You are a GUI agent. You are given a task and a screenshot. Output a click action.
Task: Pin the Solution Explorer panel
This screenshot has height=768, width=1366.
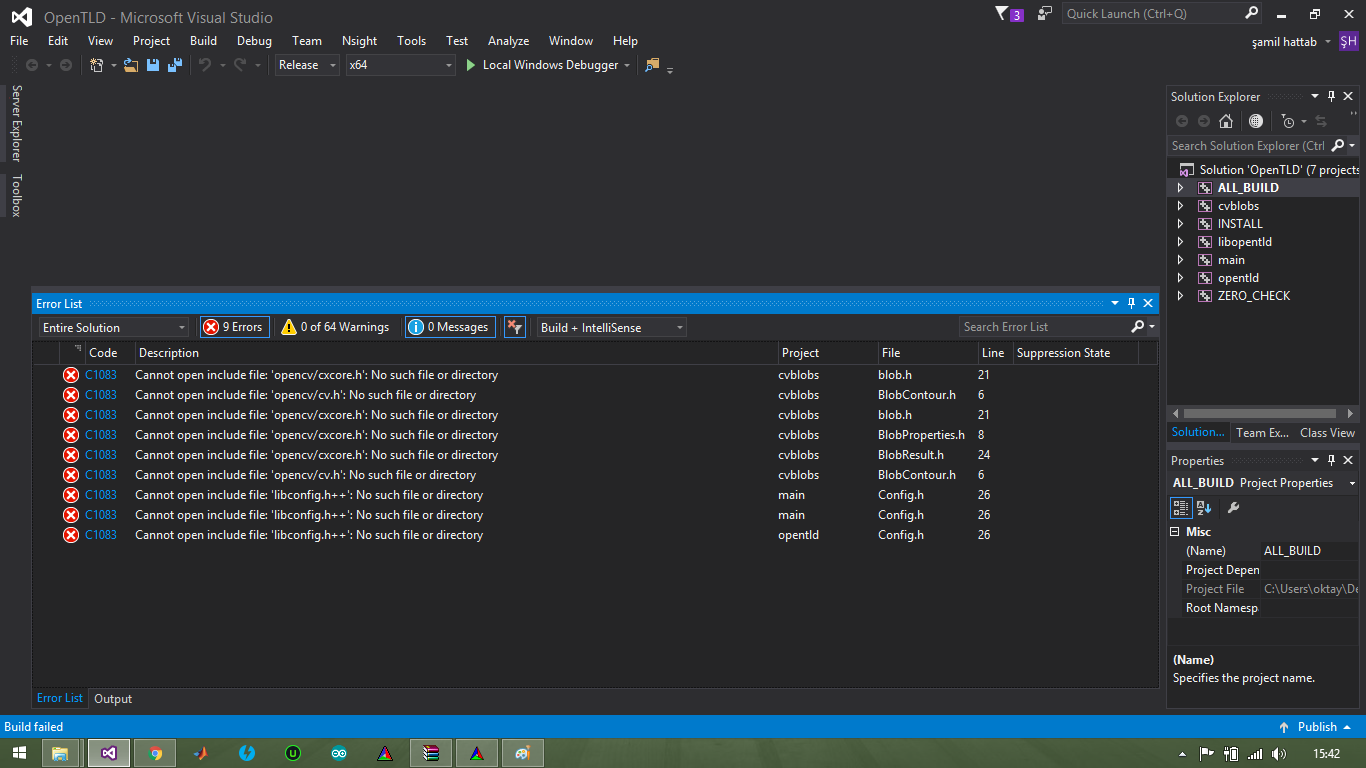(1331, 97)
